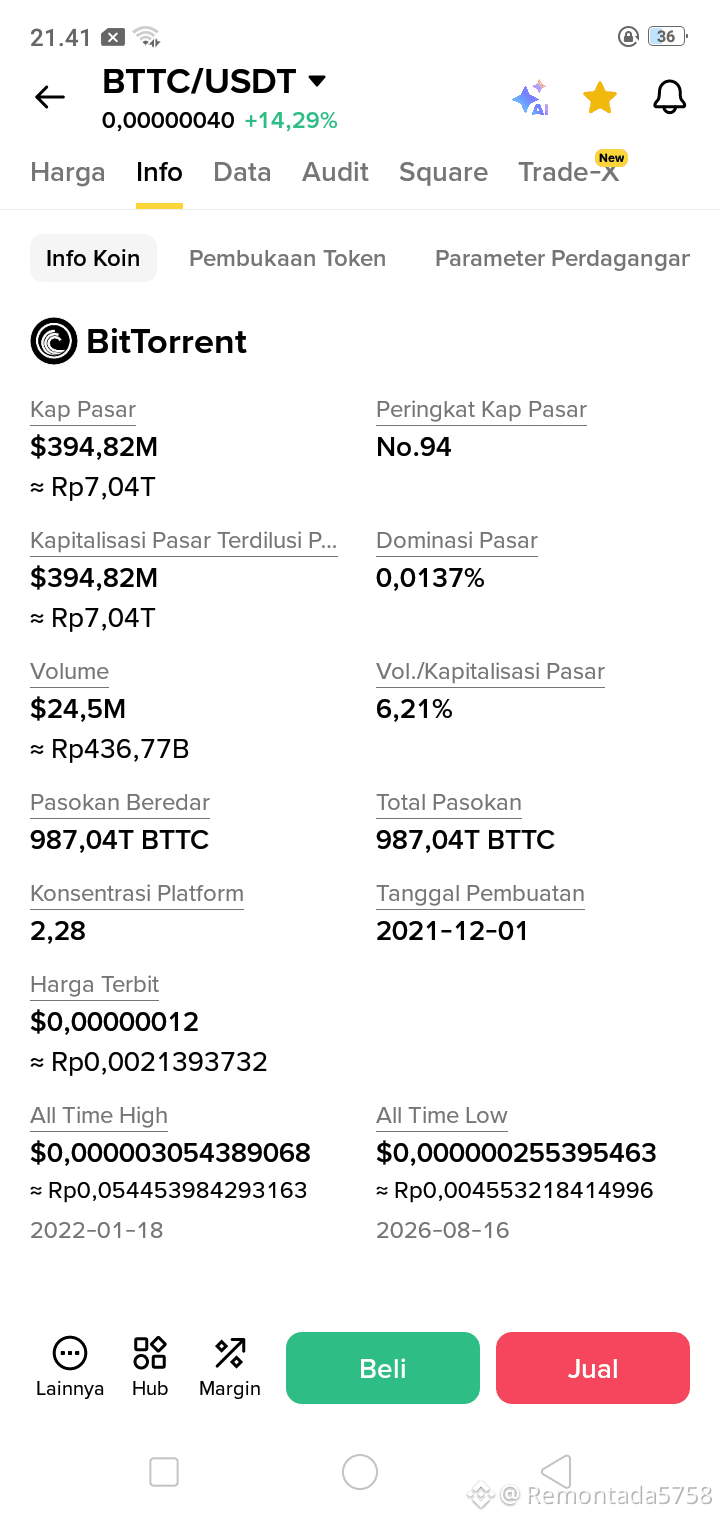The height and width of the screenshot is (1520, 720).
Task: Toggle the favorite star for BTTC/USDT
Action: point(600,98)
